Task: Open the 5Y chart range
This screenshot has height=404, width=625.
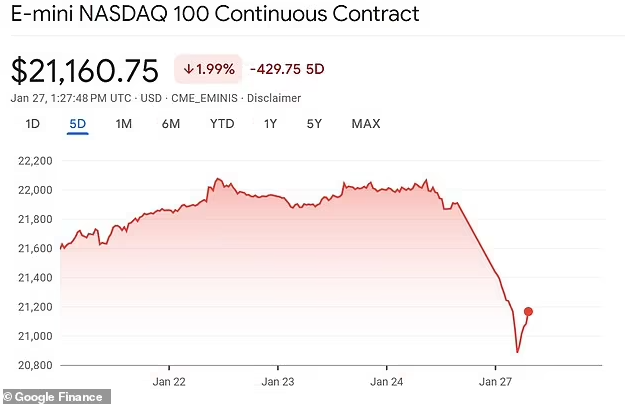Action: pyautogui.click(x=314, y=124)
